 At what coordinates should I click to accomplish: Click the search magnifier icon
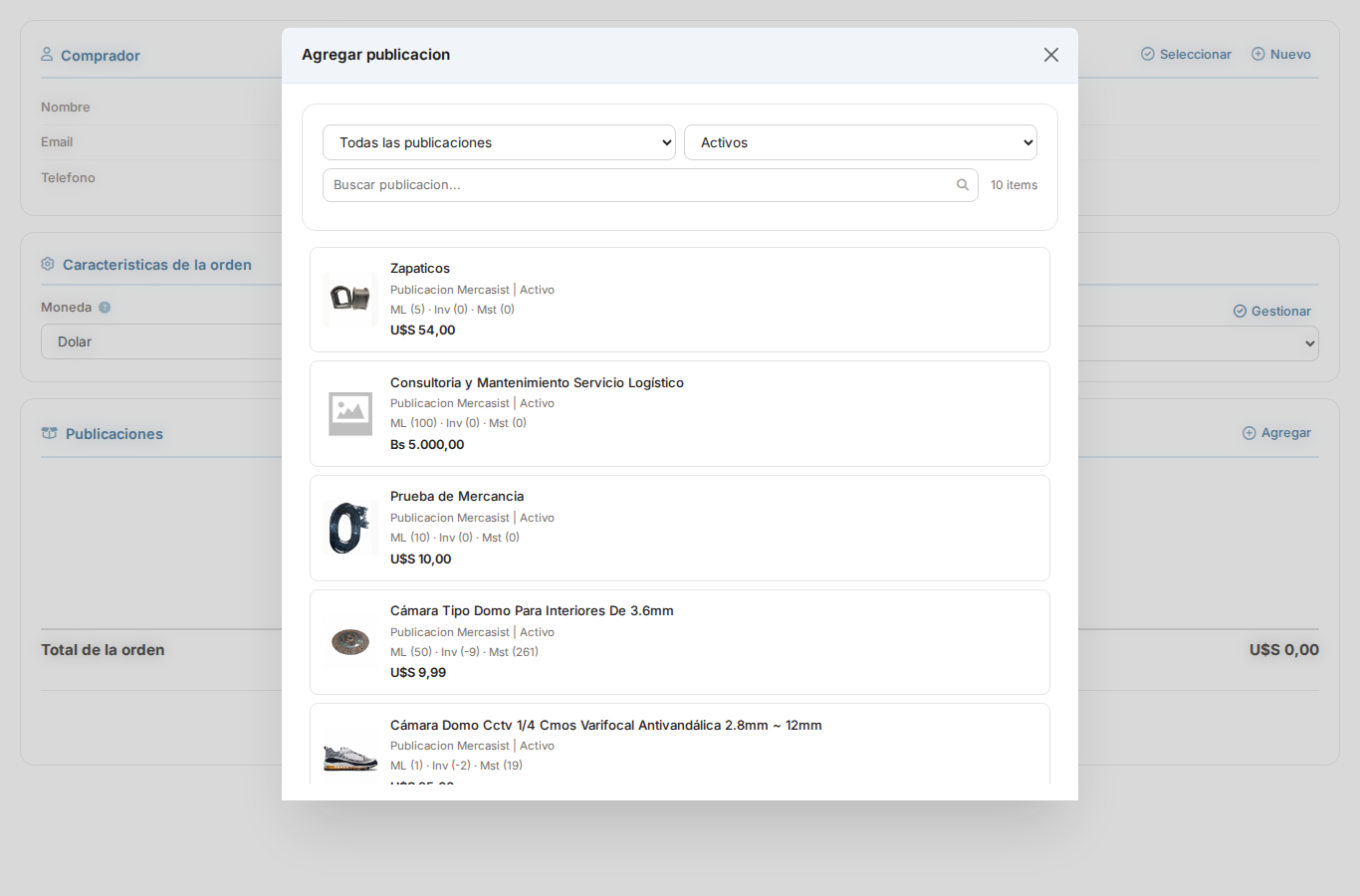(962, 185)
